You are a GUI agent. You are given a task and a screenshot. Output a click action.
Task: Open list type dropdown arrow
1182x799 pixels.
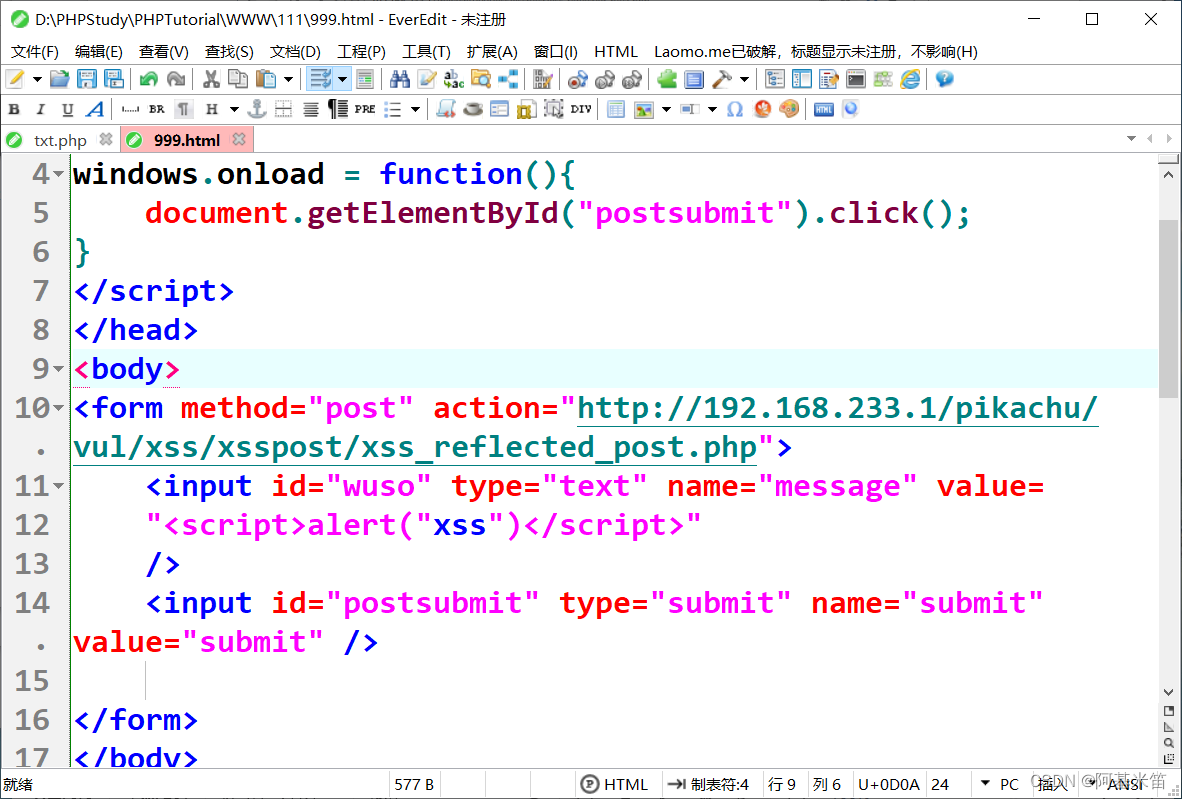point(415,110)
